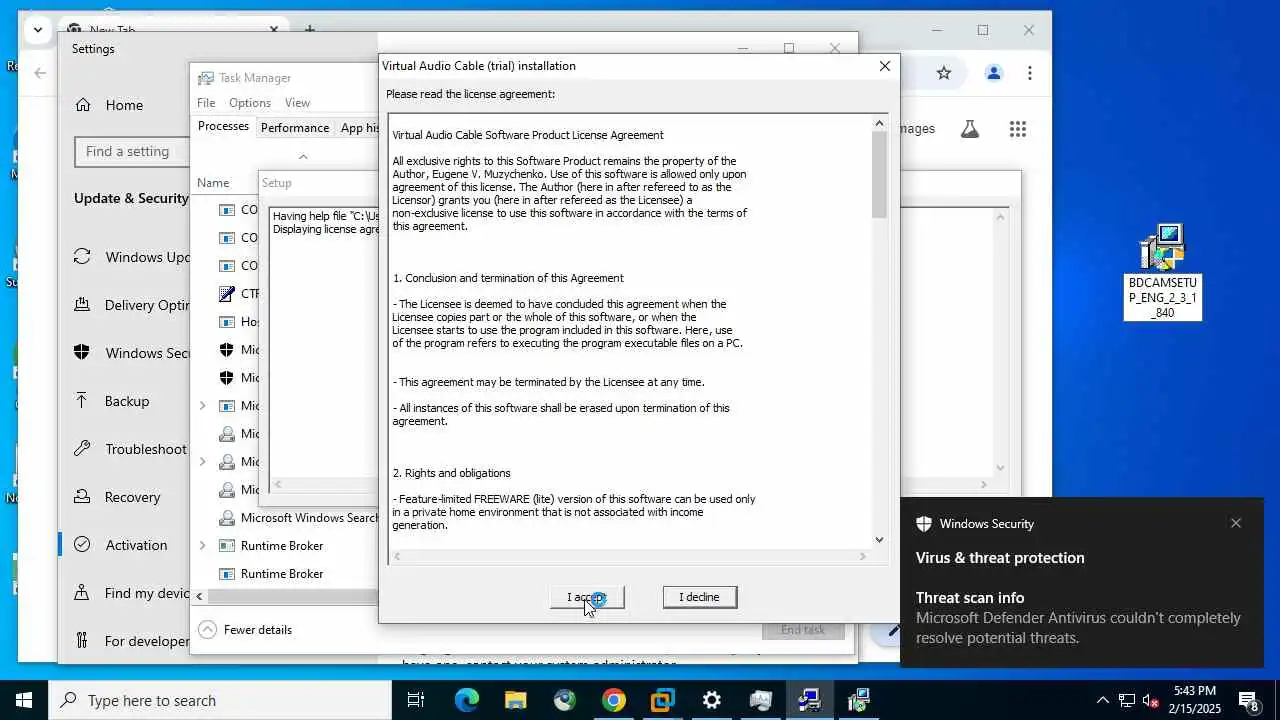The height and width of the screenshot is (720, 1280).
Task: Open the BDCAMSETUP_ENG desktop icon
Action: pyautogui.click(x=1162, y=272)
